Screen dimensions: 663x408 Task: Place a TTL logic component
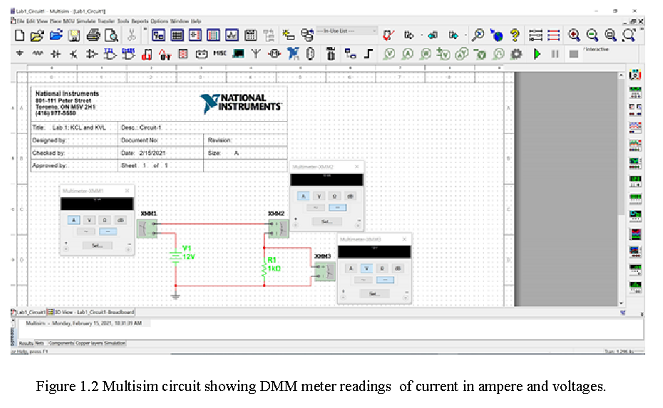[x=110, y=54]
